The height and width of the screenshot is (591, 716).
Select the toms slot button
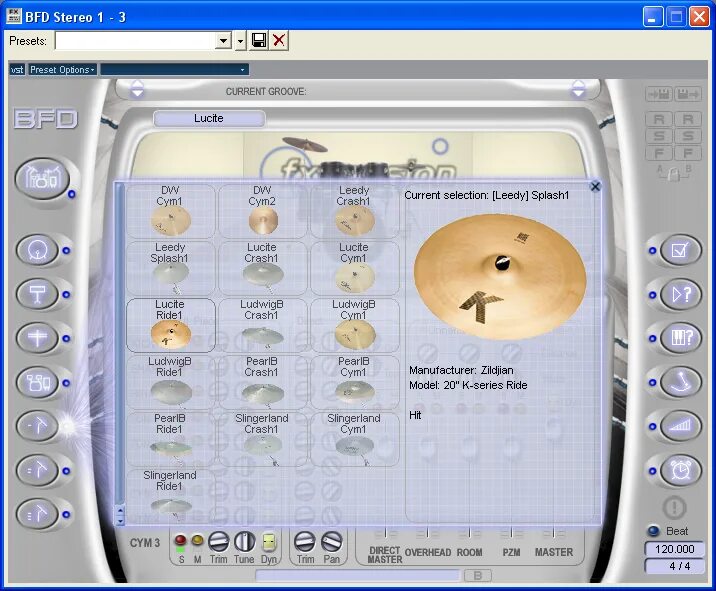(37, 382)
